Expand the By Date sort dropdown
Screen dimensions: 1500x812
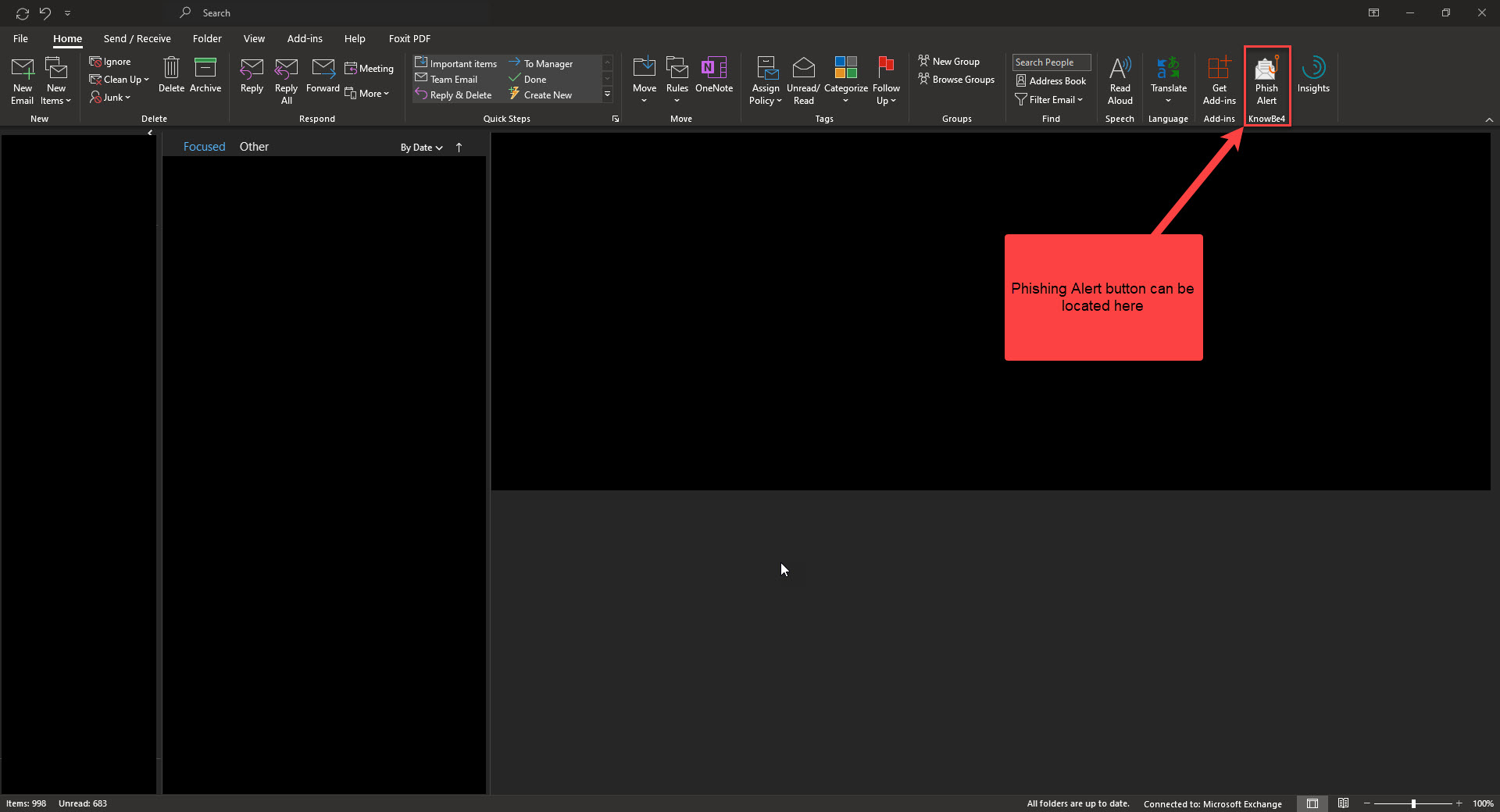coord(421,148)
